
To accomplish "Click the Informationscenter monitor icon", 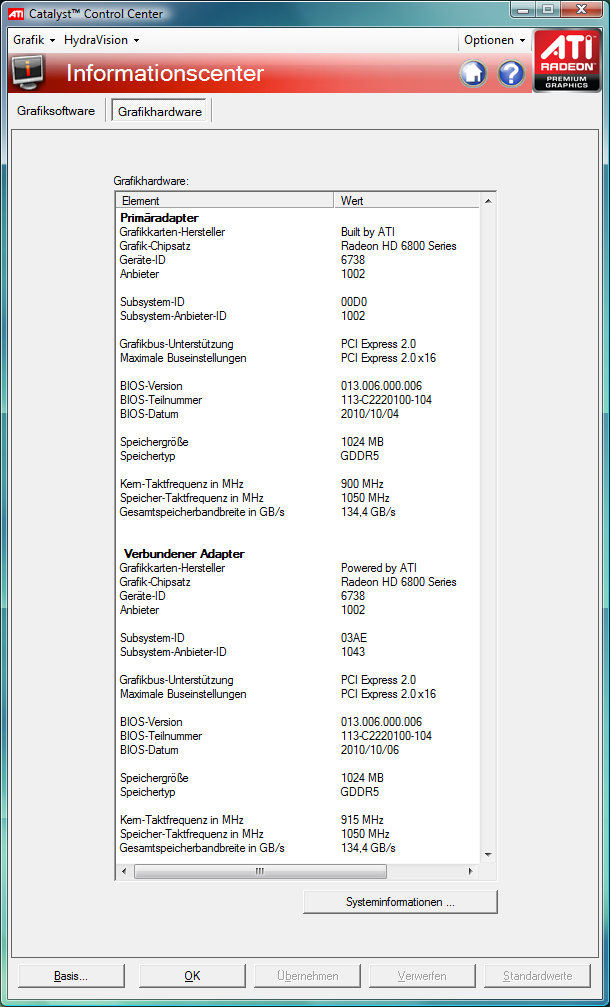I will point(27,73).
